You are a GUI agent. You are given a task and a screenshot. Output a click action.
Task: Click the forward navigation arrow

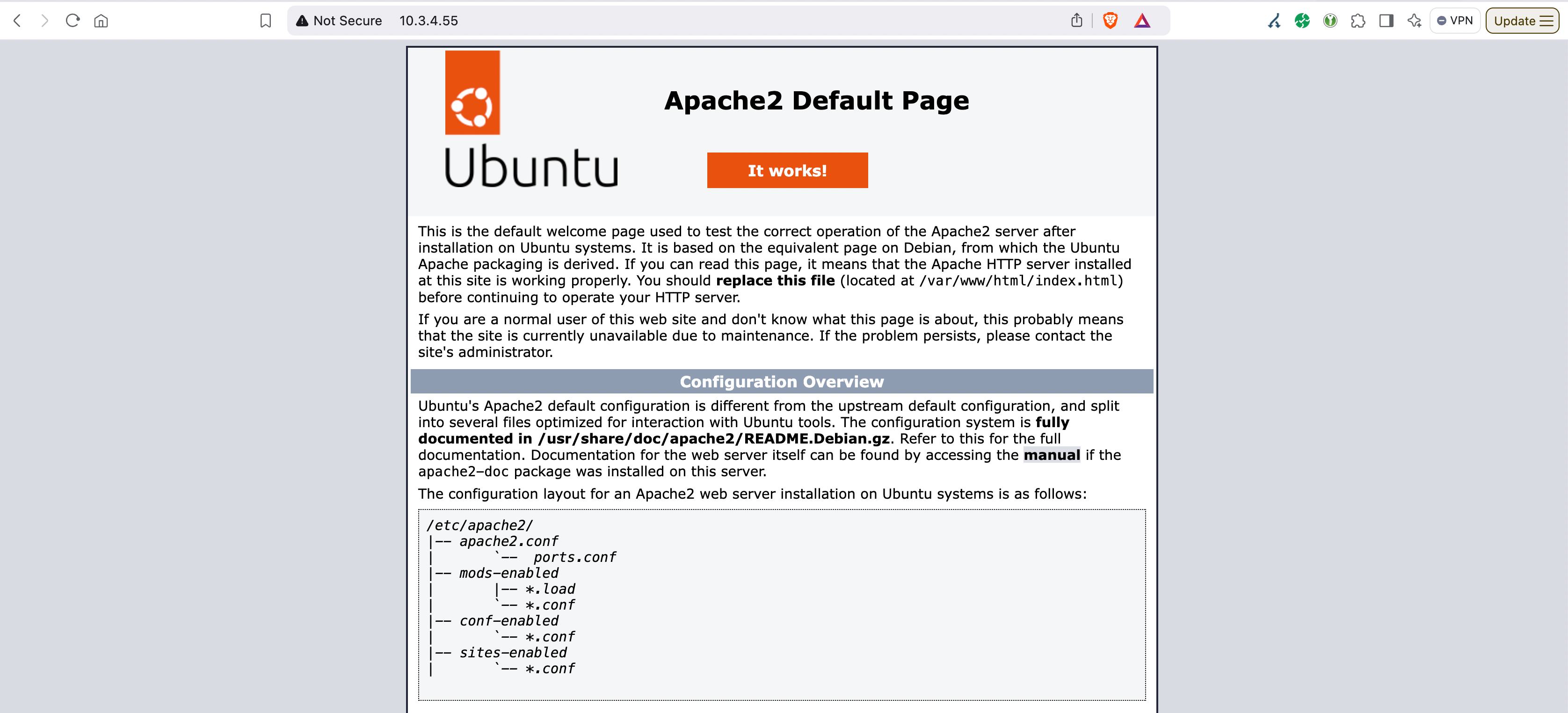(44, 21)
